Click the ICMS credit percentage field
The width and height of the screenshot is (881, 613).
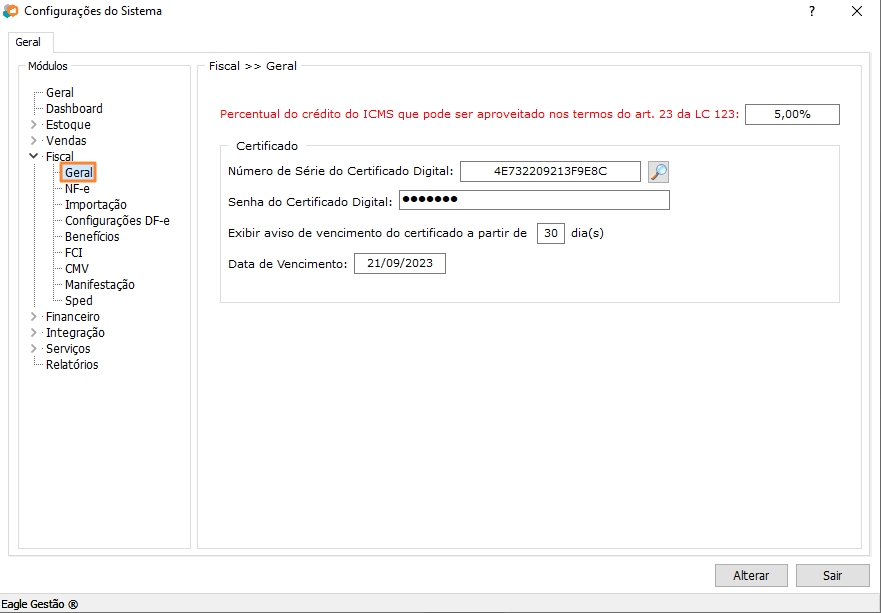pyautogui.click(x=792, y=114)
